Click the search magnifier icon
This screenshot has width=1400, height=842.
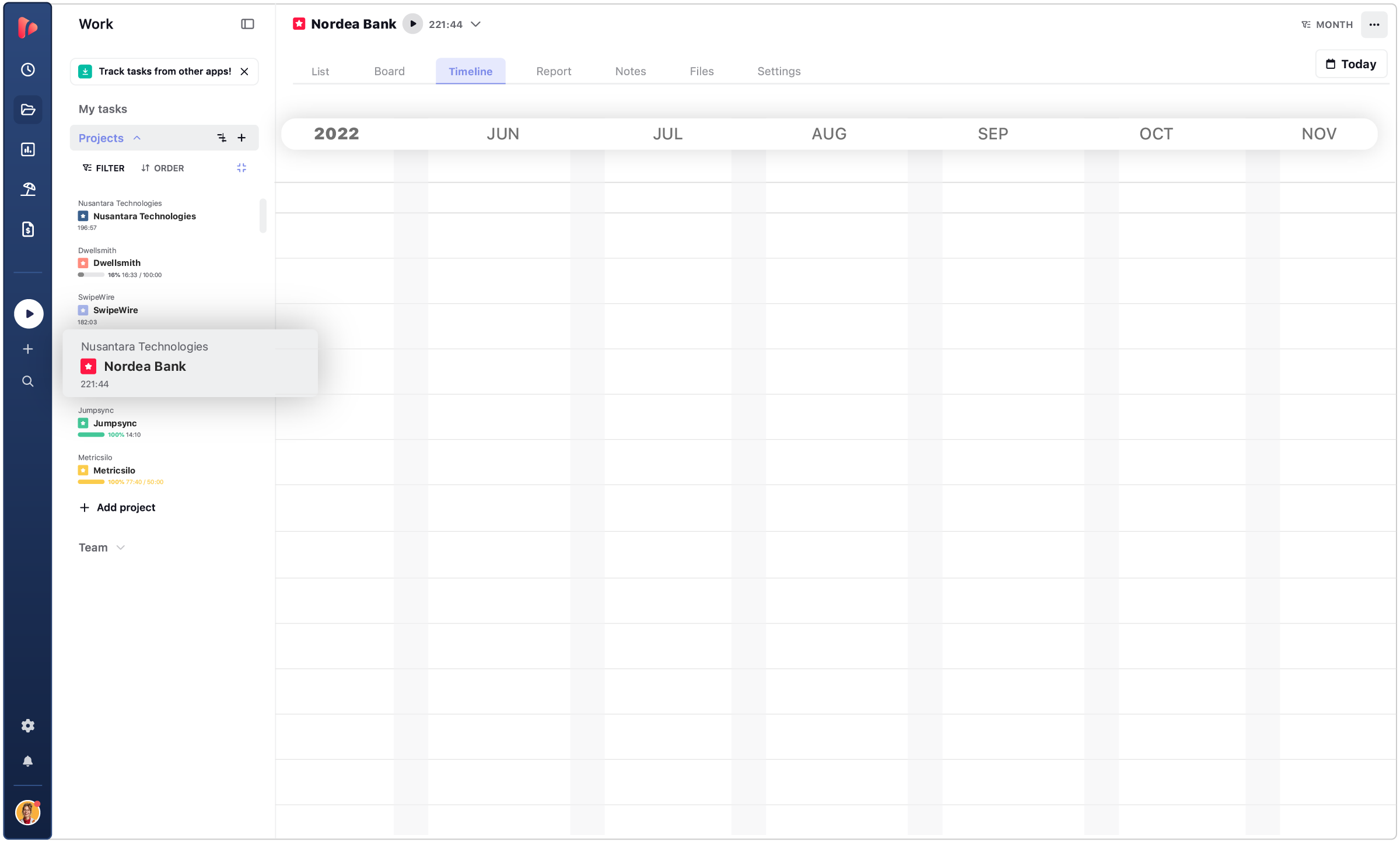tap(27, 381)
